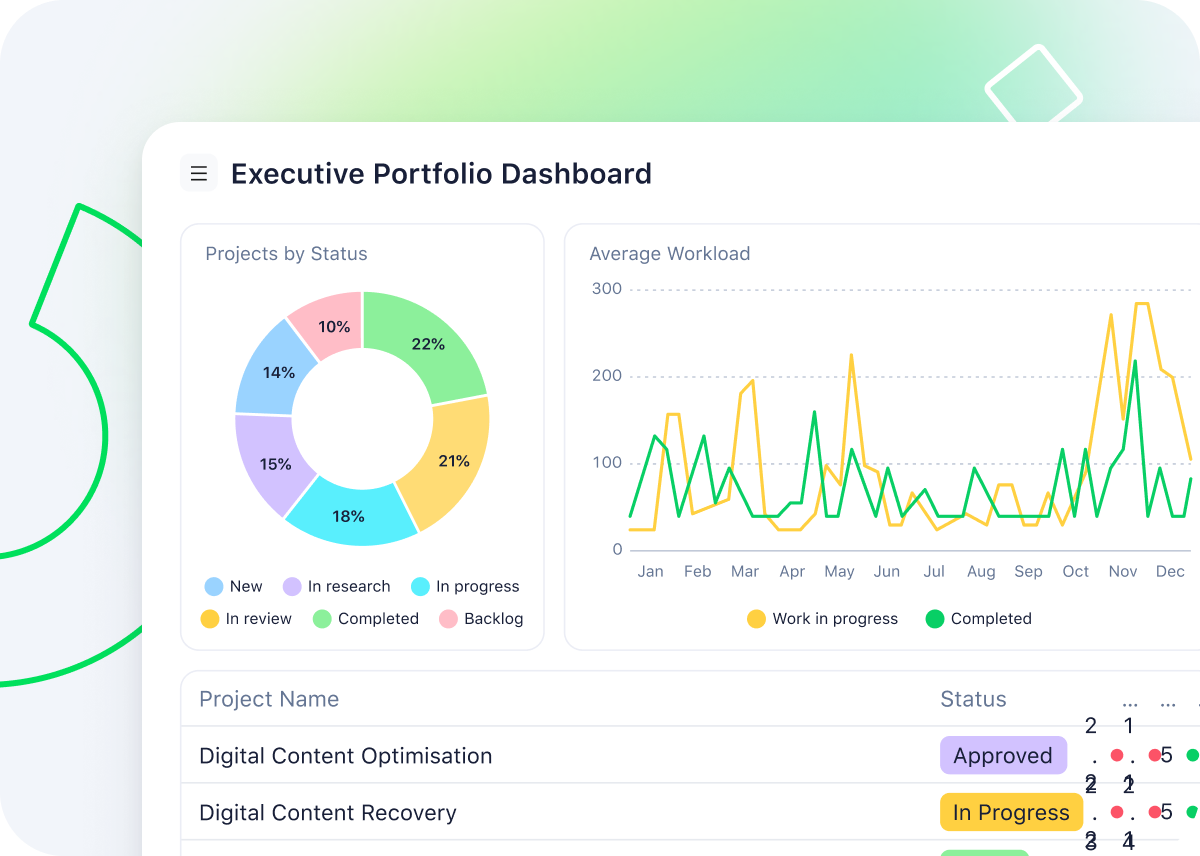Open the Approved status dropdown
This screenshot has width=1200, height=856.
[x=1003, y=756]
